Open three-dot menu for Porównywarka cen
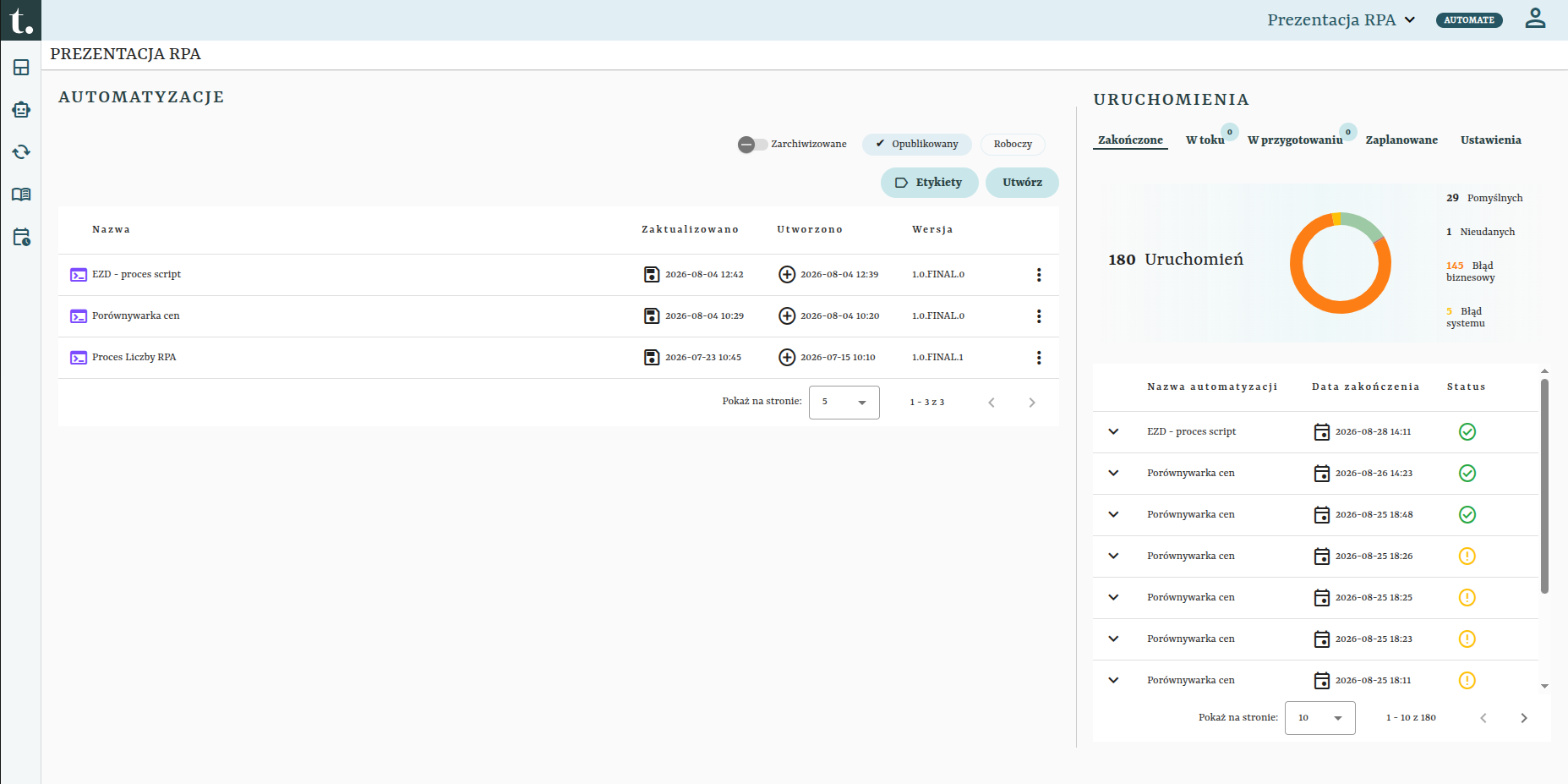Viewport: 1568px width, 784px height. 1039,316
